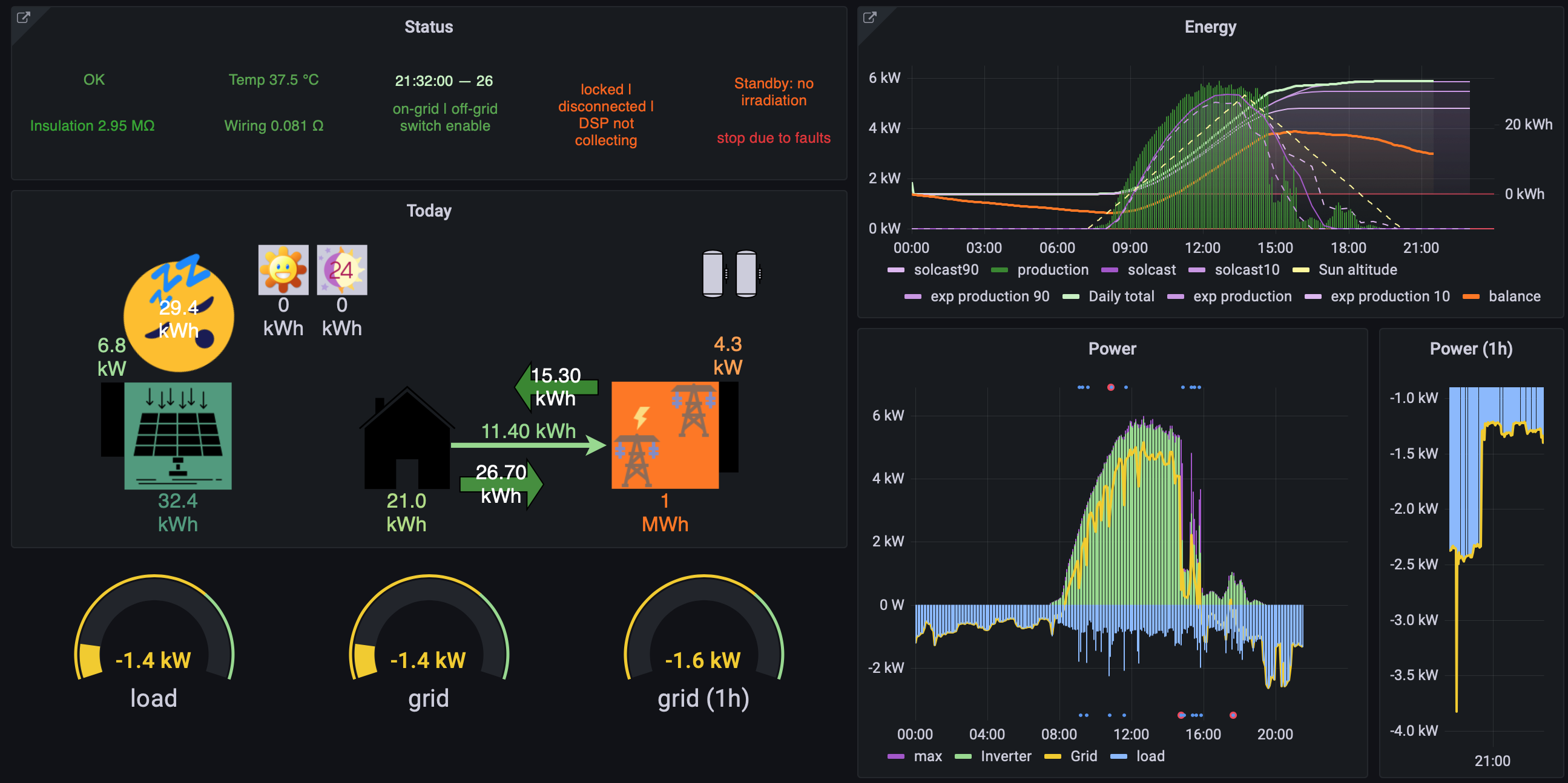Viewport: 1568px width, 783px height.
Task: Toggle the production legend series
Action: click(x=1052, y=269)
